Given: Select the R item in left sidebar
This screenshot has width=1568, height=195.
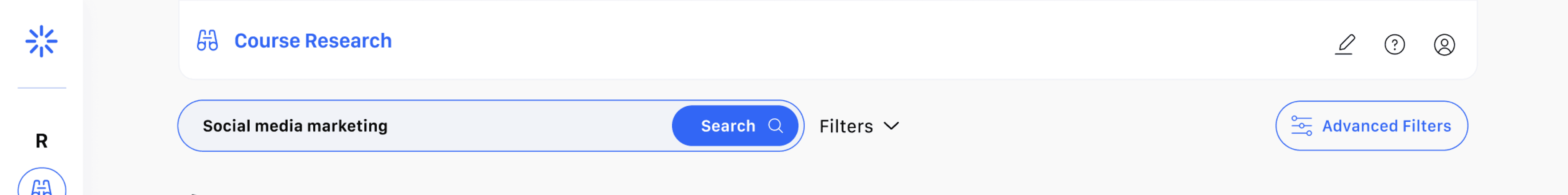Looking at the screenshot, I should 41,141.
